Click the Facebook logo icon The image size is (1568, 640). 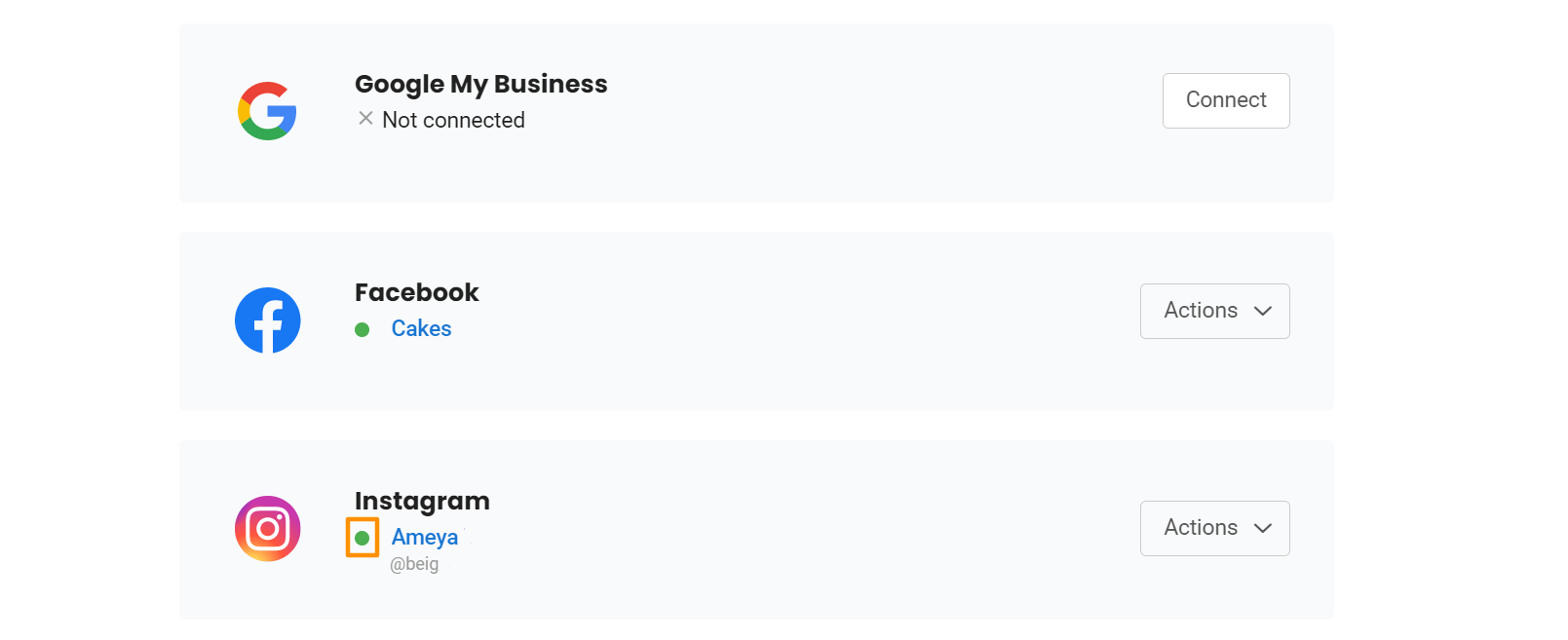click(267, 320)
